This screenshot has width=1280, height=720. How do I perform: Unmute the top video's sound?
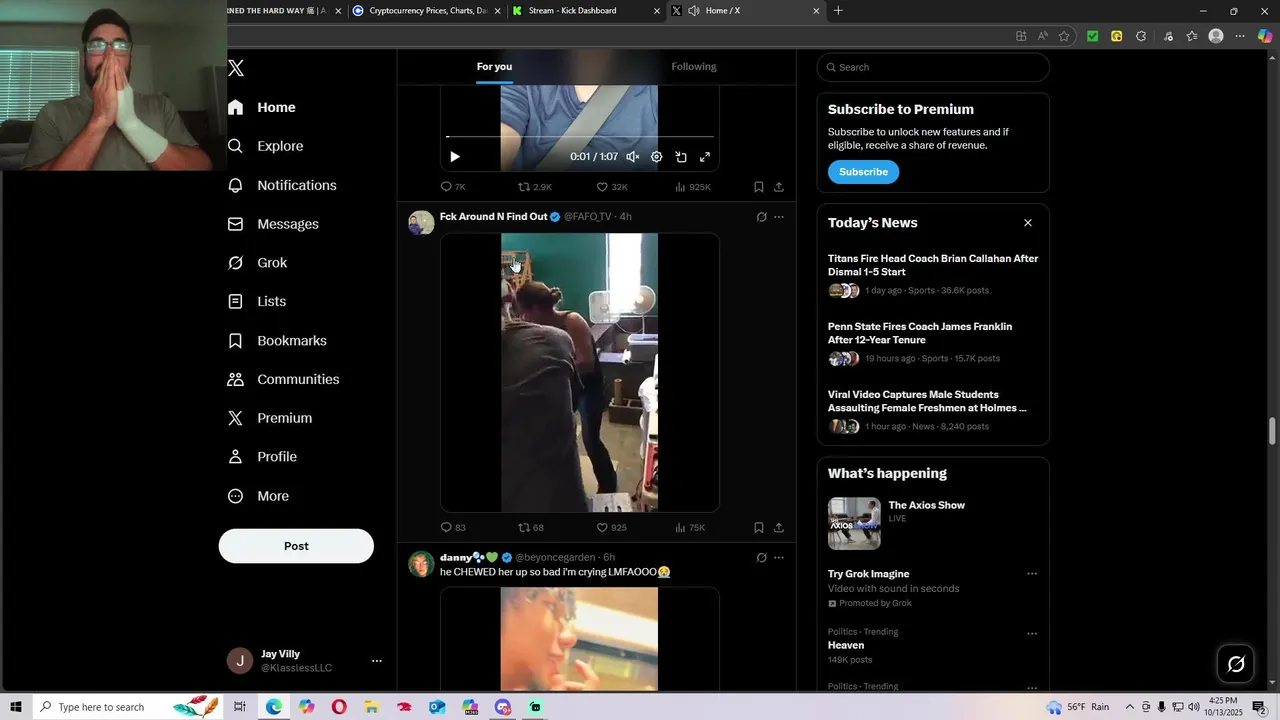point(632,157)
